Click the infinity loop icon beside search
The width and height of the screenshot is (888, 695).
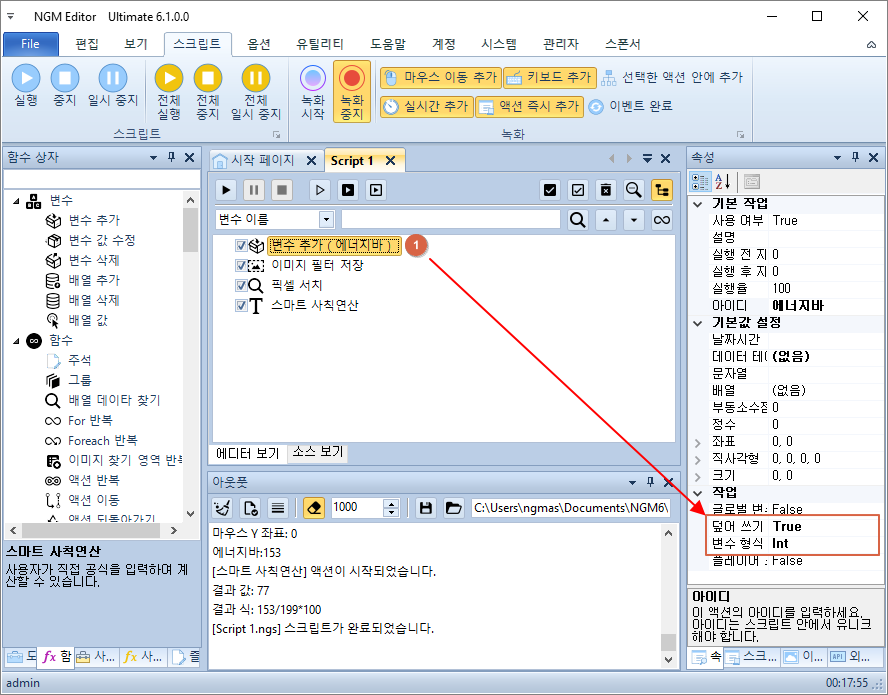[x=661, y=220]
